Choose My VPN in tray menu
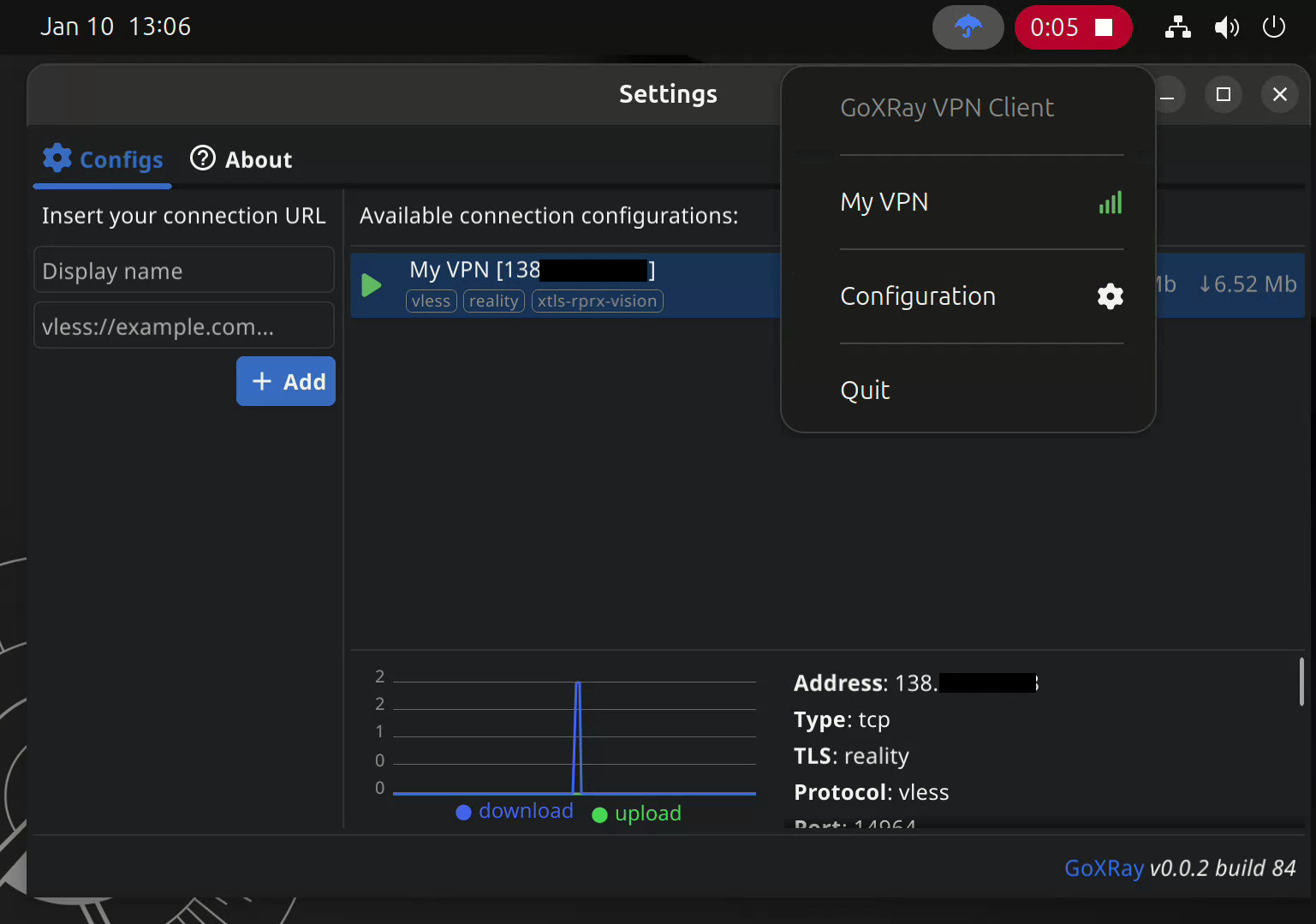The image size is (1316, 924). pyautogui.click(x=981, y=202)
